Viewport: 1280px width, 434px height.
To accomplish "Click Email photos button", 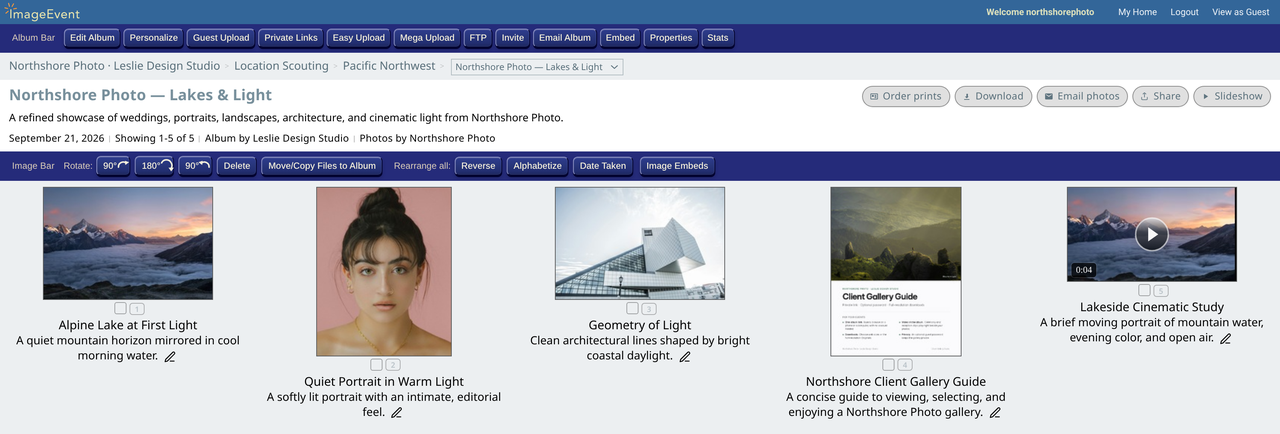I will point(1082,96).
